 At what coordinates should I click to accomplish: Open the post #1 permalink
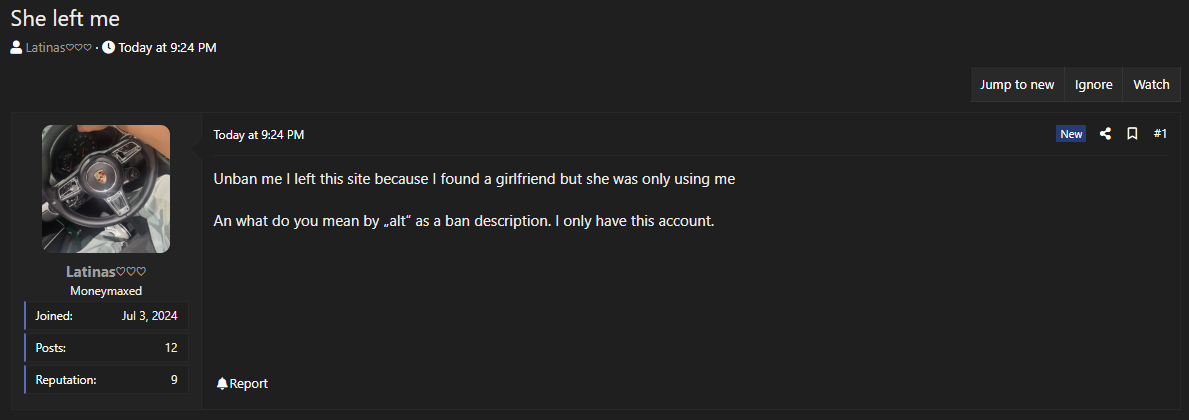click(1160, 134)
